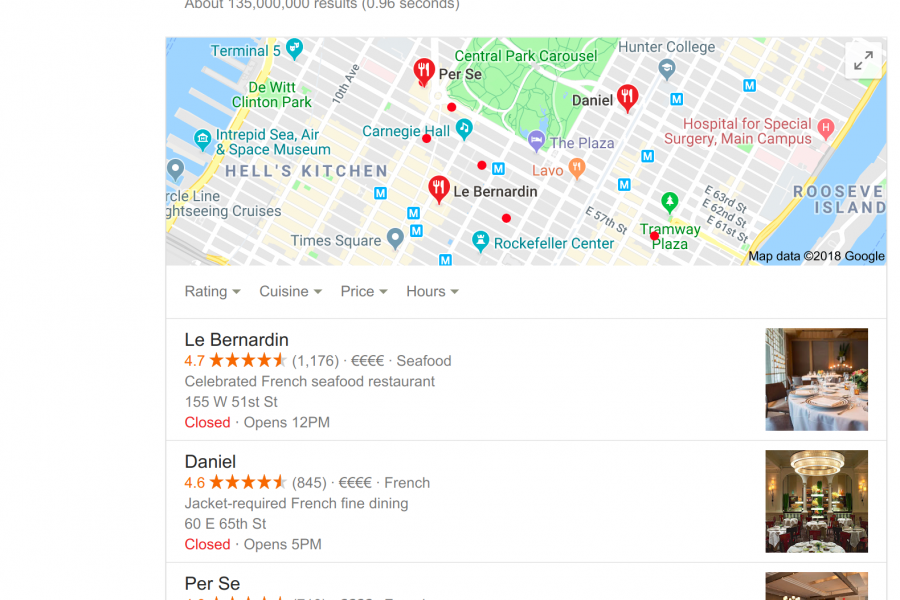Screen dimensions: 900x600
Task: Open the Per Se listing title
Action: click(x=212, y=583)
